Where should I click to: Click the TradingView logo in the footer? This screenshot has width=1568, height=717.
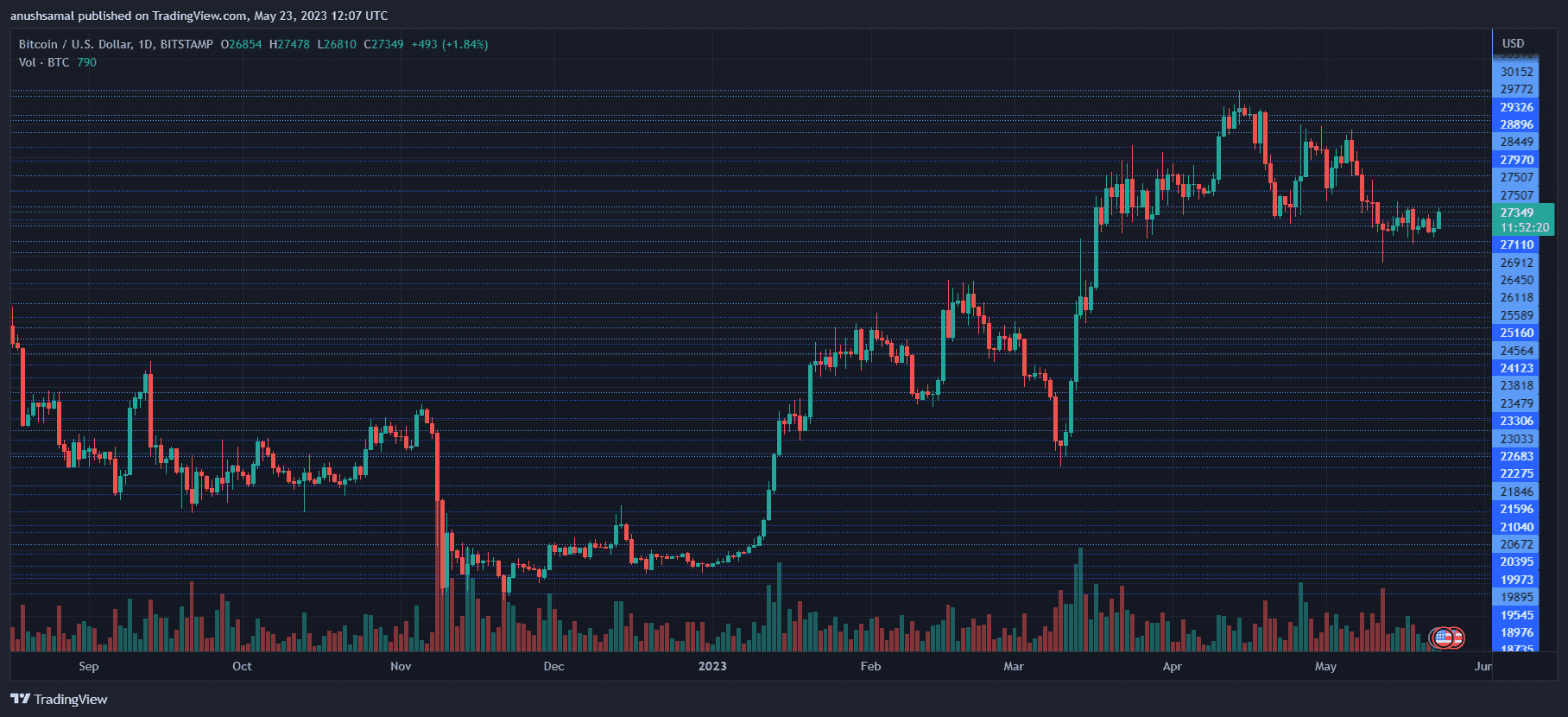pos(59,699)
